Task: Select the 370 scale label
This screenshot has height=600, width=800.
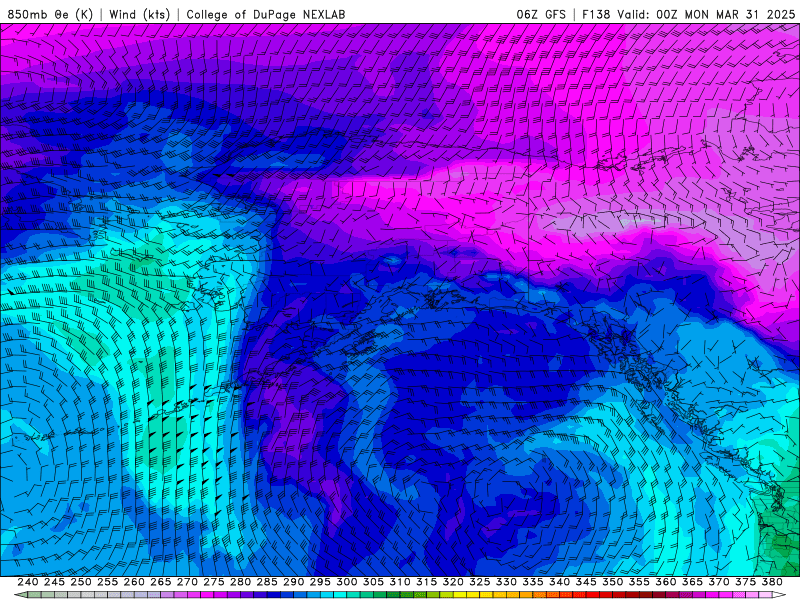Action: tap(718, 582)
